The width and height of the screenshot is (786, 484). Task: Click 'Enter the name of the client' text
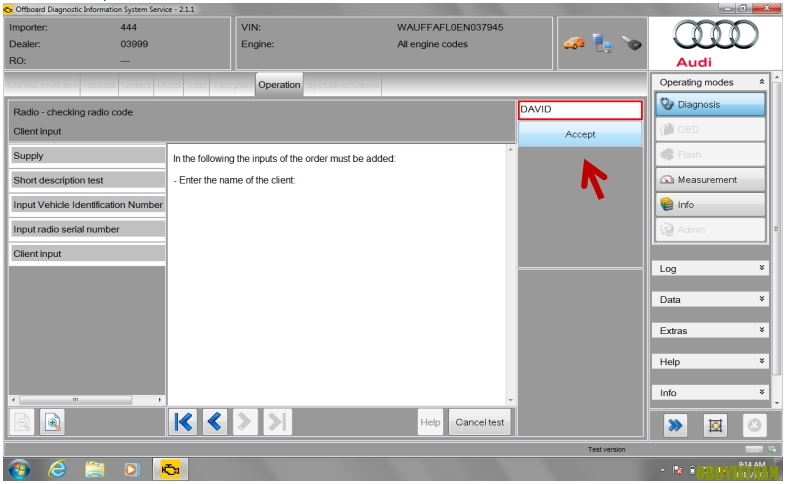point(237,180)
